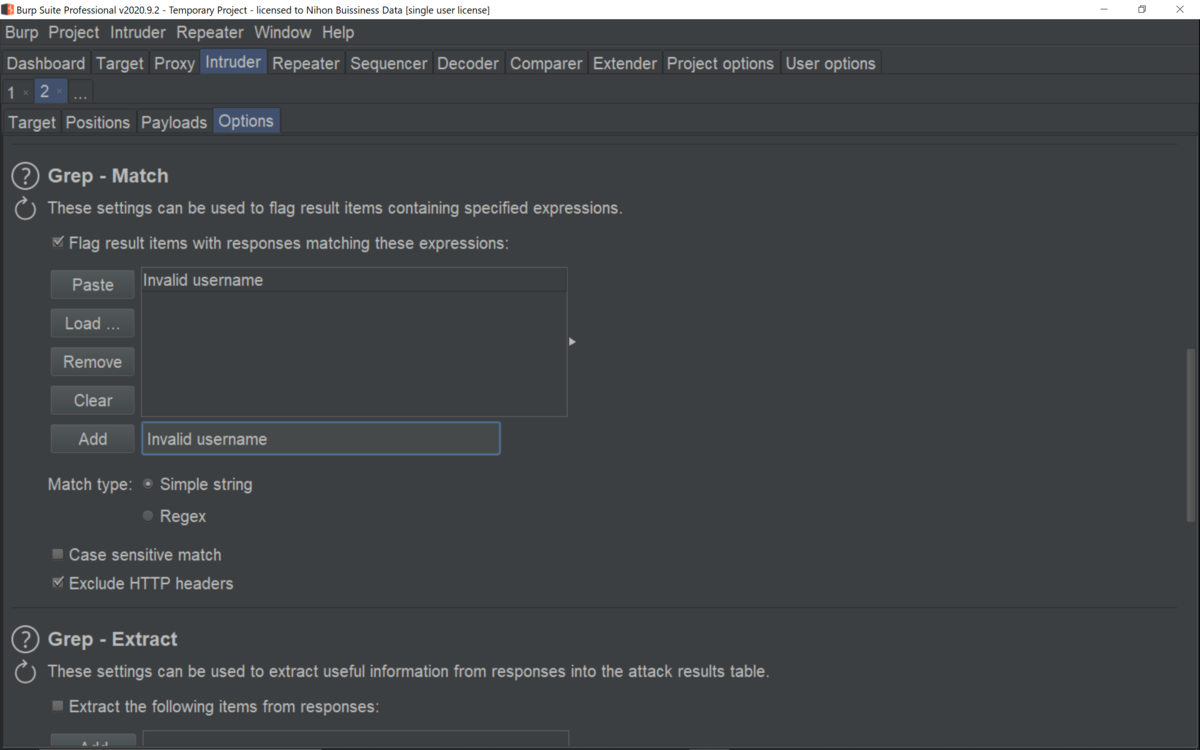The width and height of the screenshot is (1200, 750).
Task: Close Intruder attack tab 2
Action: pyautogui.click(x=59, y=92)
